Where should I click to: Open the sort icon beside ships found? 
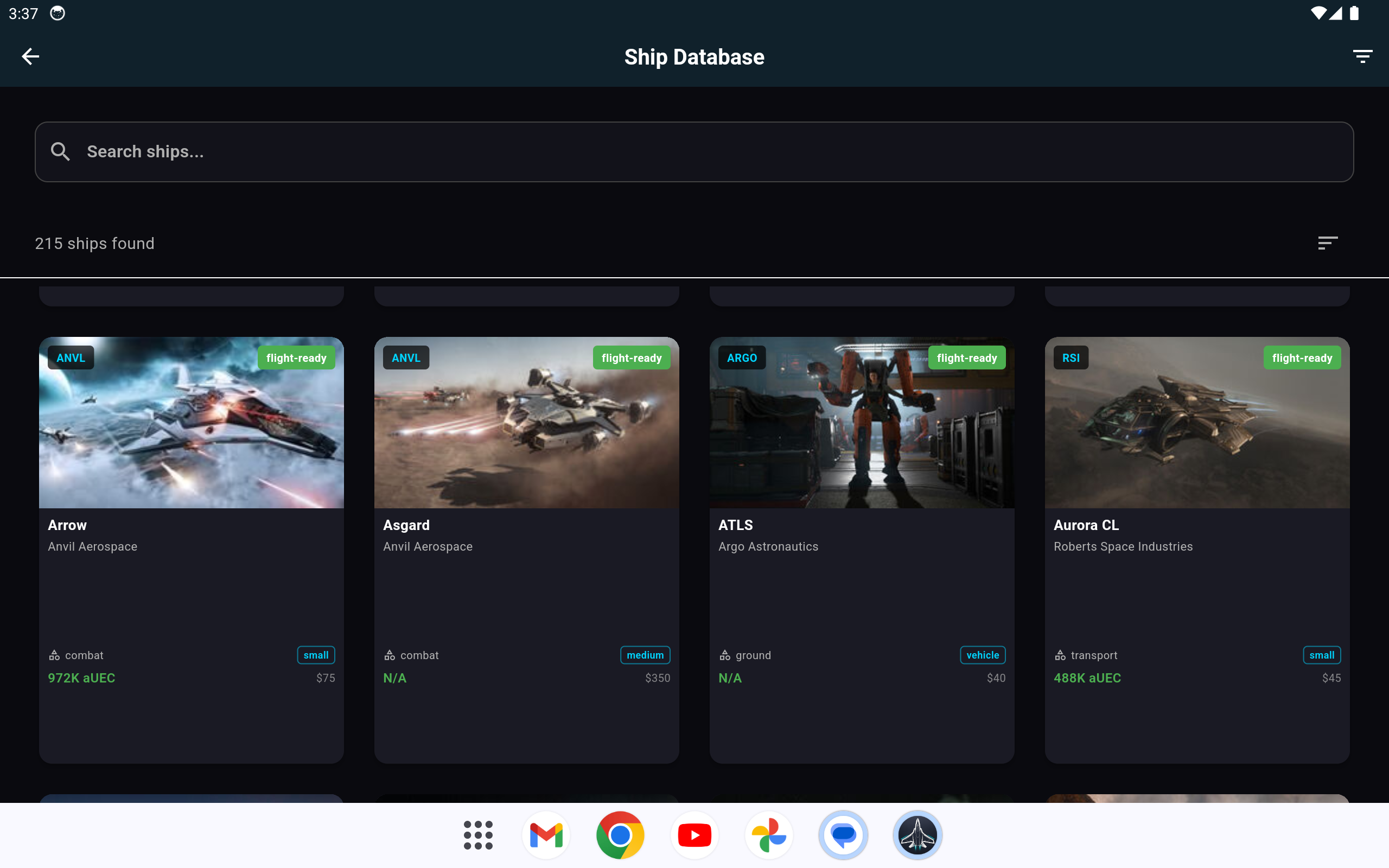[x=1328, y=243]
